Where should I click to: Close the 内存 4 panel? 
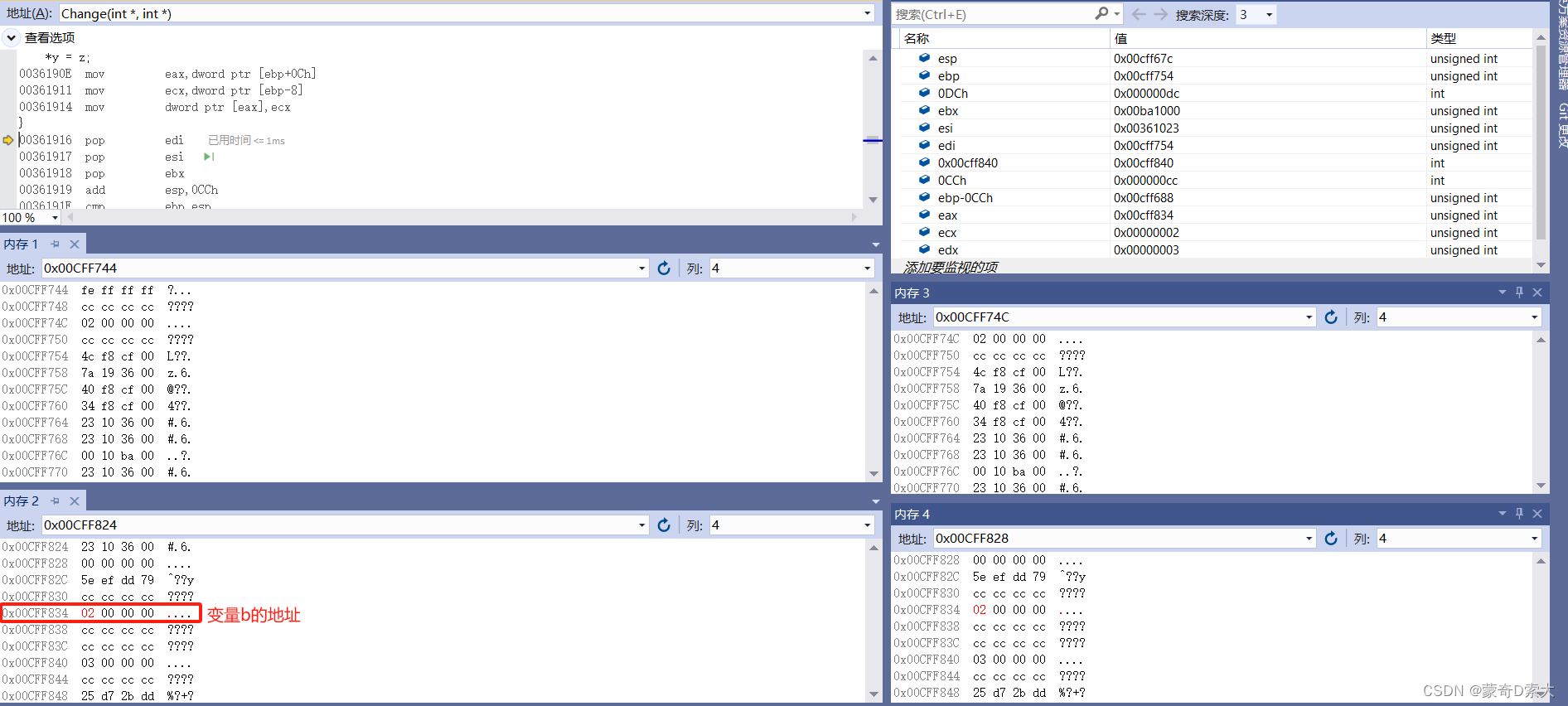coord(1537,514)
